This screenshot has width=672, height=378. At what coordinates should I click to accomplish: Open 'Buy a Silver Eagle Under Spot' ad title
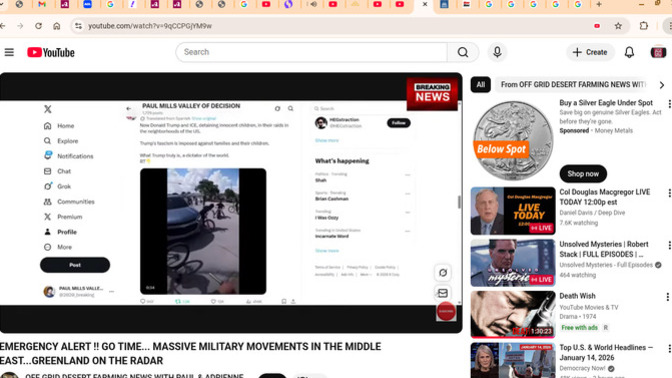[606, 103]
